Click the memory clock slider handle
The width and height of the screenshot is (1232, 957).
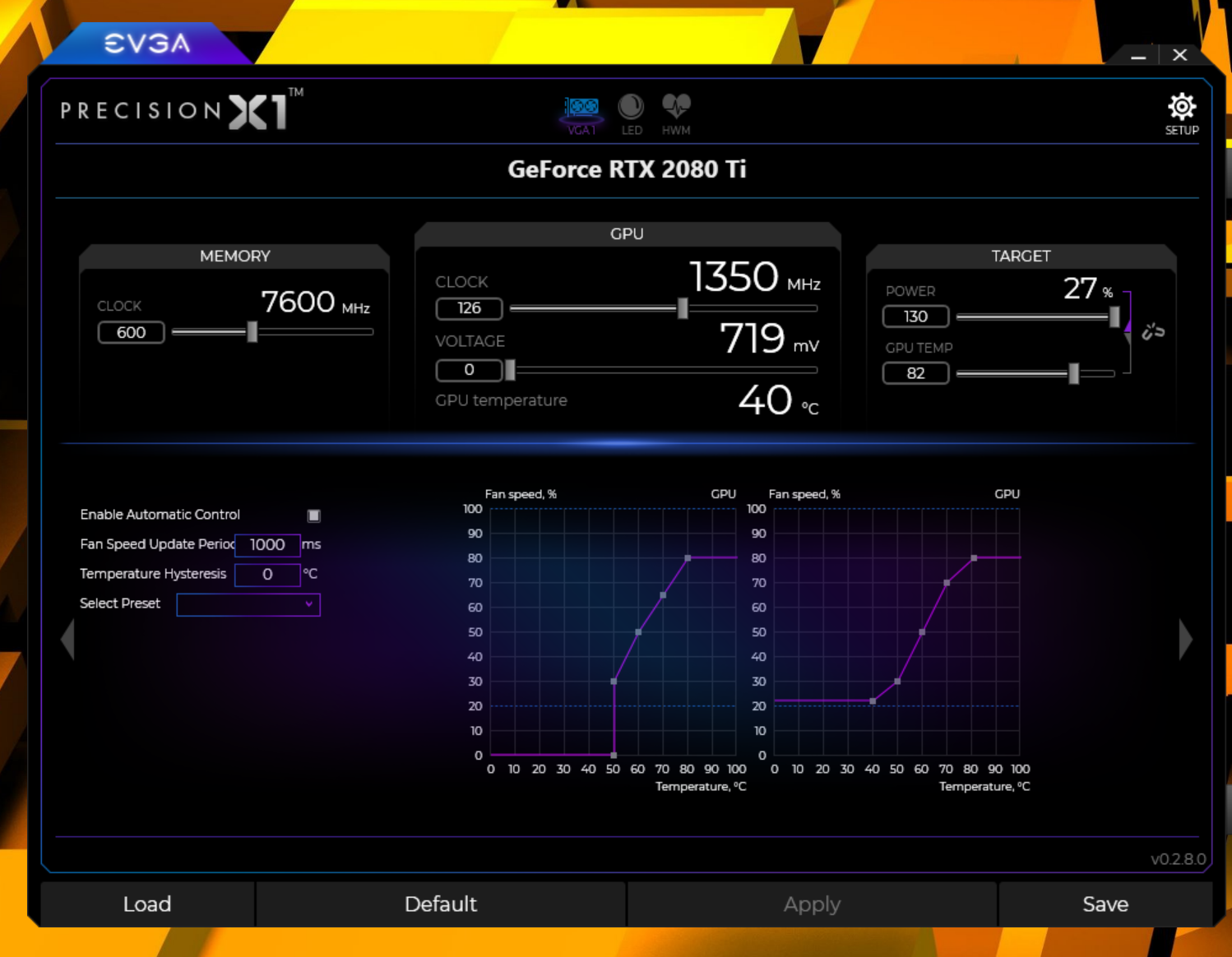(x=252, y=331)
